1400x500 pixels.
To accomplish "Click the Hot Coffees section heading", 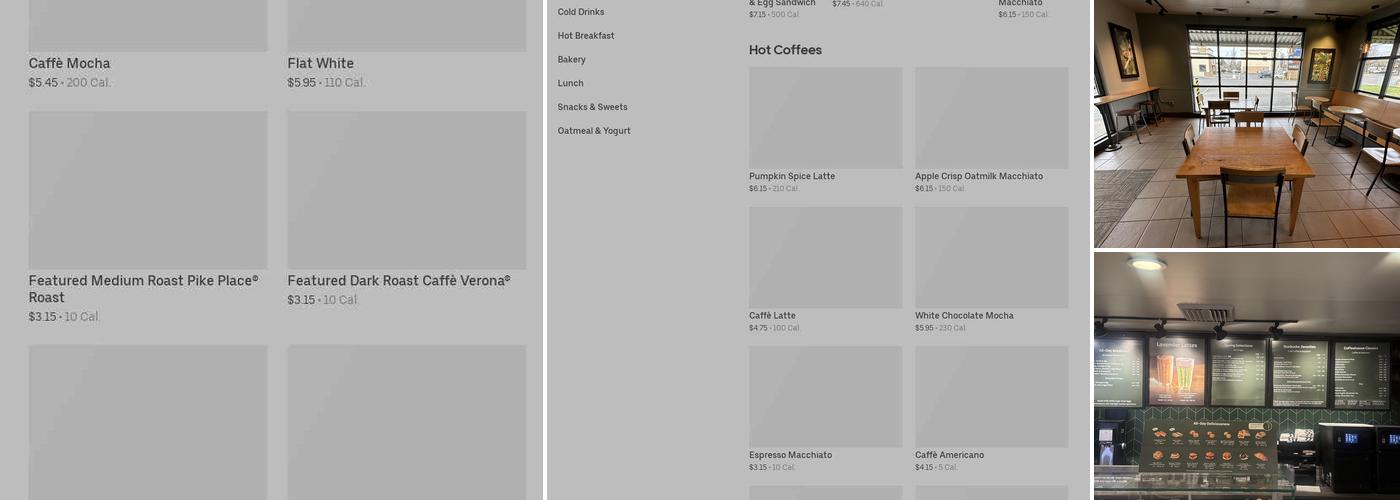I will click(785, 50).
